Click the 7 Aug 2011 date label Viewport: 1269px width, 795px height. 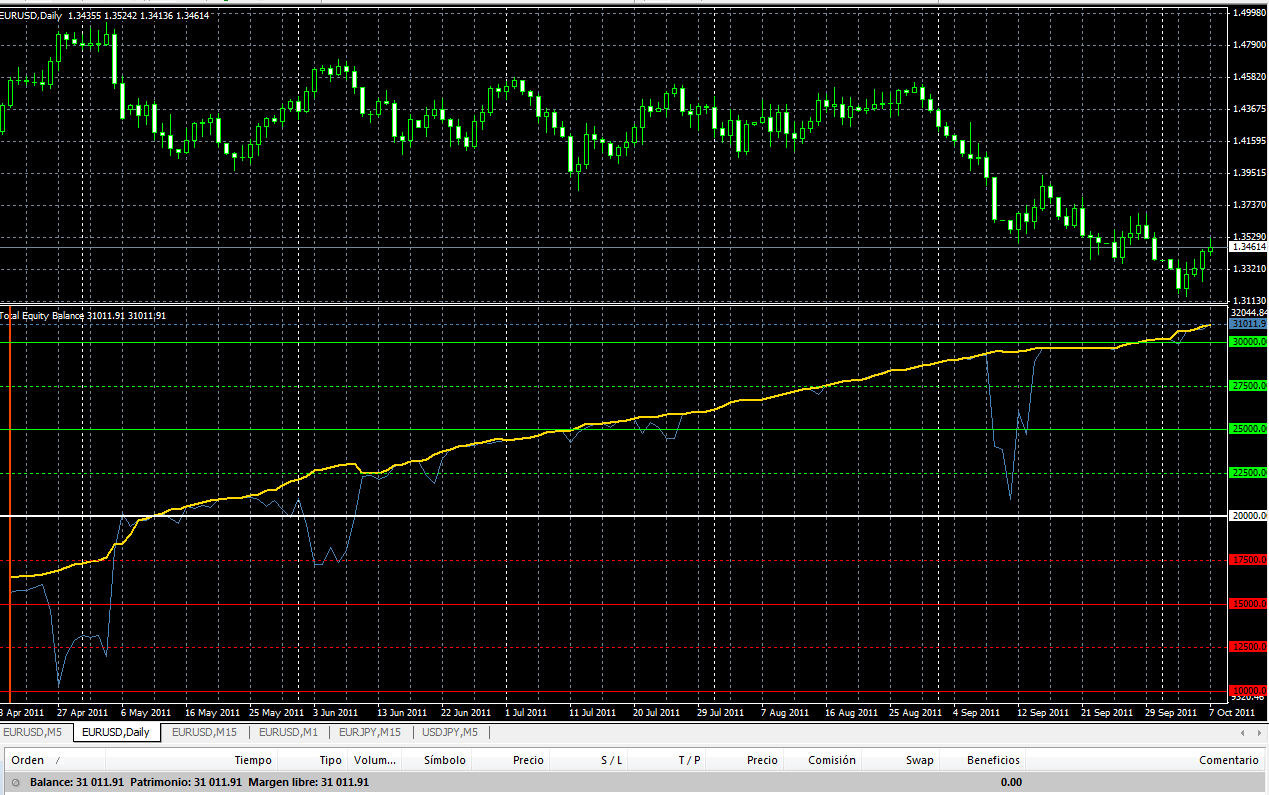pyautogui.click(x=785, y=713)
